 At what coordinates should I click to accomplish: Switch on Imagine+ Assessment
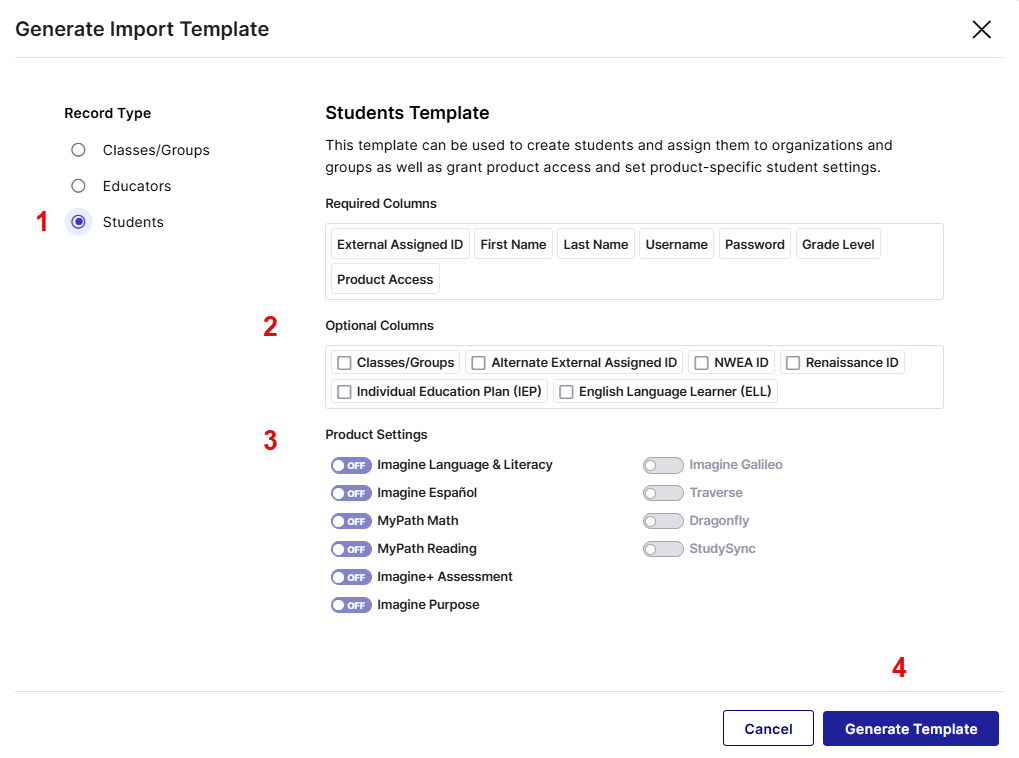pyautogui.click(x=351, y=577)
